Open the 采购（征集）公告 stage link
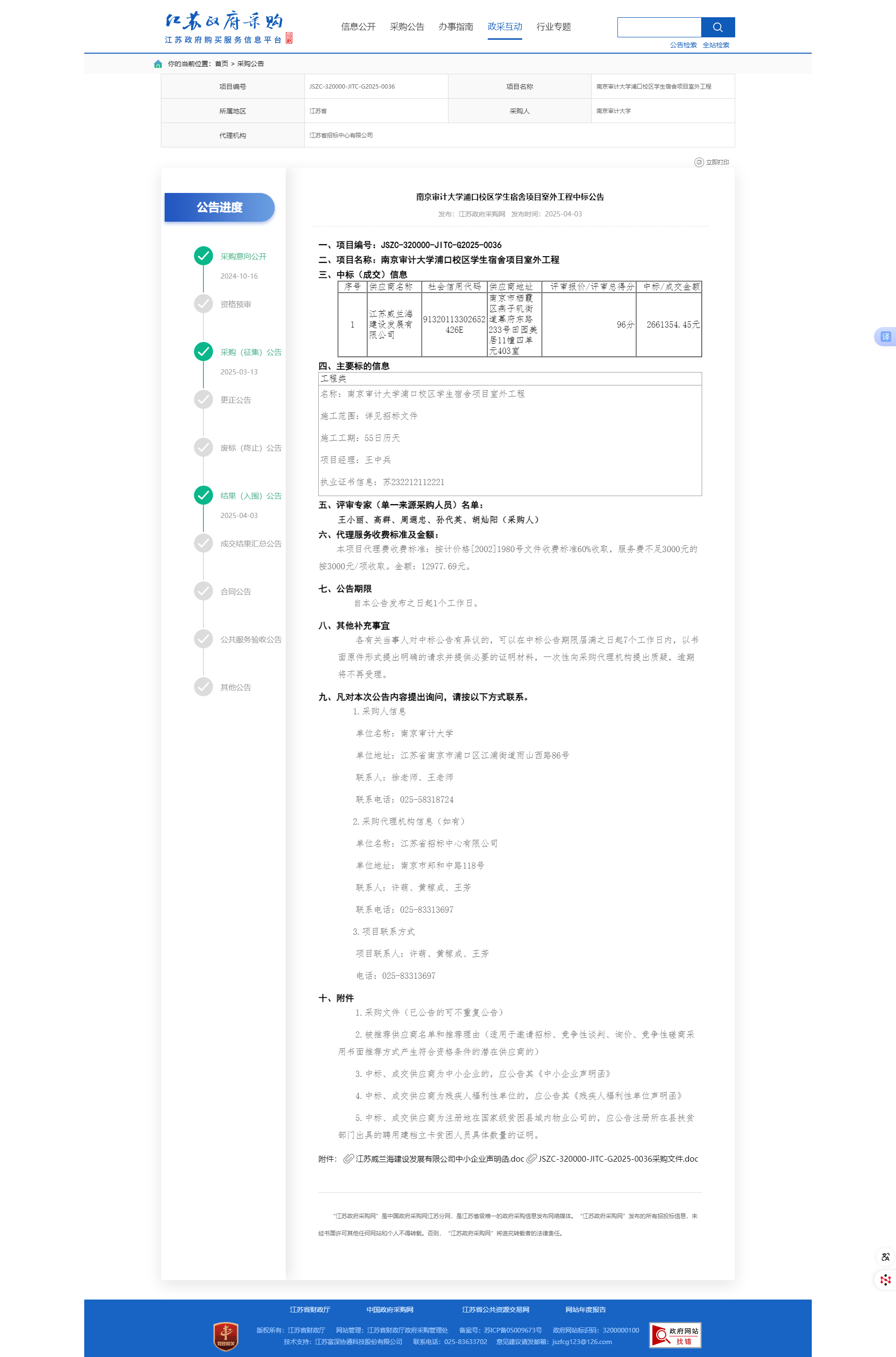The width and height of the screenshot is (896, 1357). coord(251,352)
